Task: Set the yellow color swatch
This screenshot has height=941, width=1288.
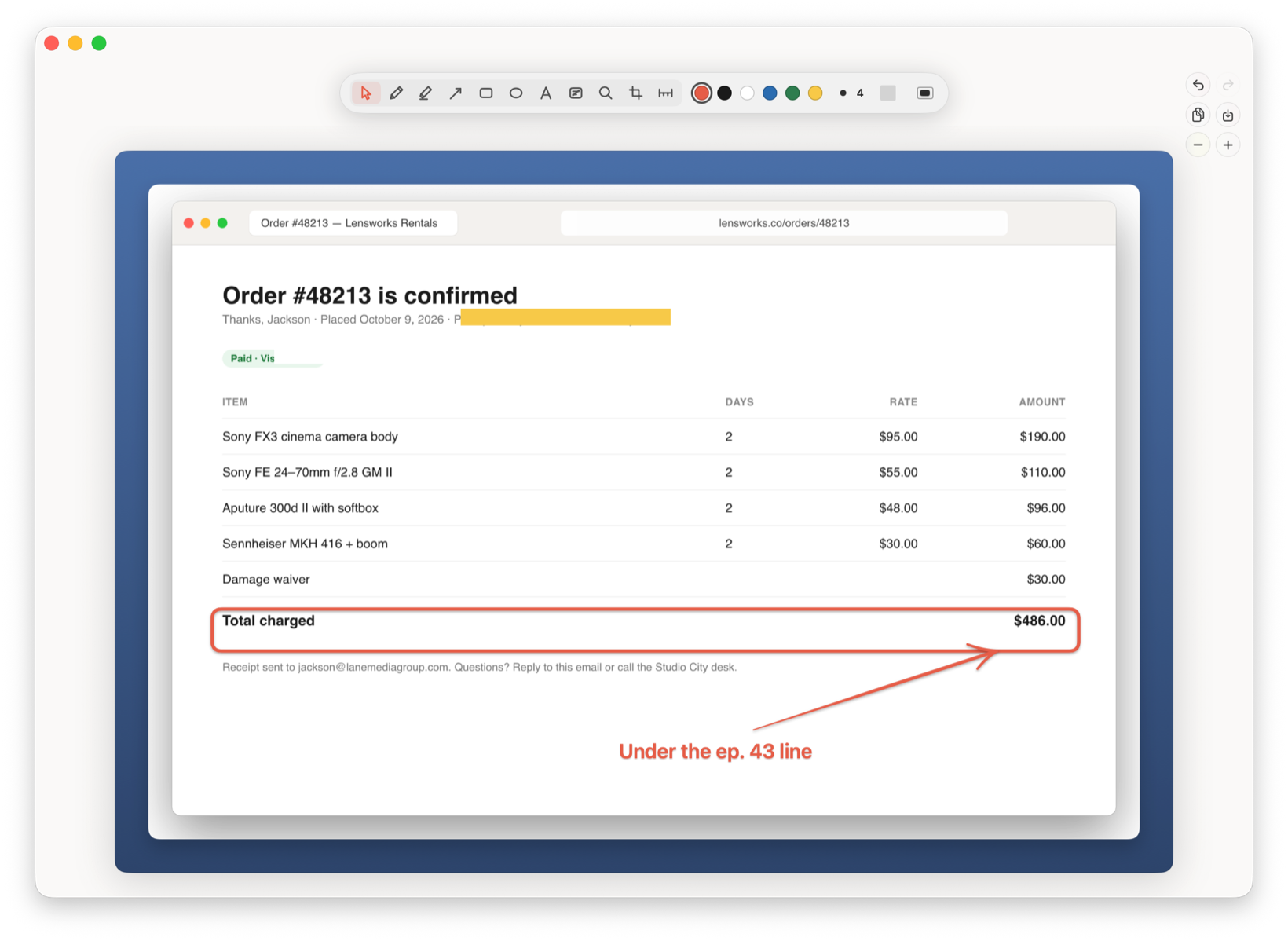Action: coord(815,93)
